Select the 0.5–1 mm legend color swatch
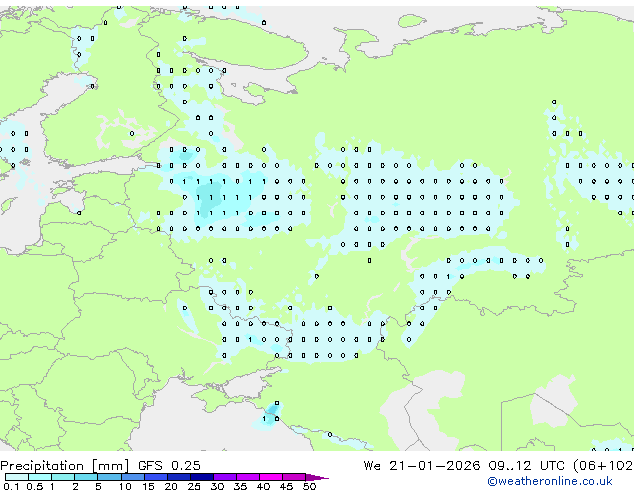The width and height of the screenshot is (634, 490). click(x=40, y=477)
